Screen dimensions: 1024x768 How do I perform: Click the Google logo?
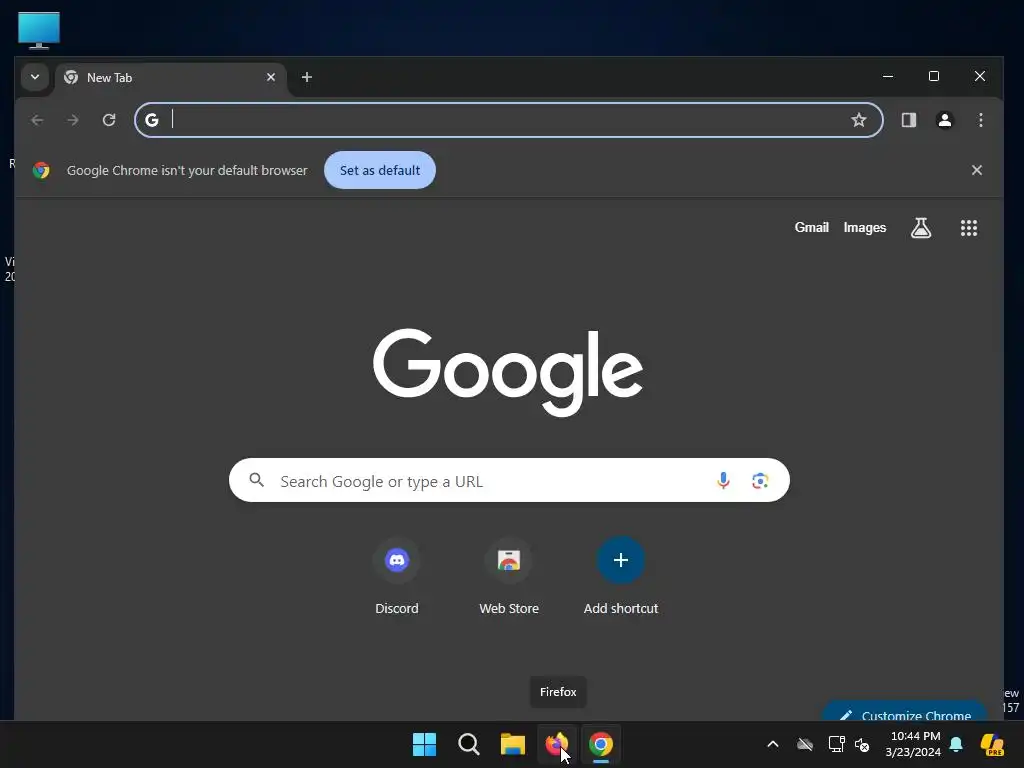tap(508, 371)
